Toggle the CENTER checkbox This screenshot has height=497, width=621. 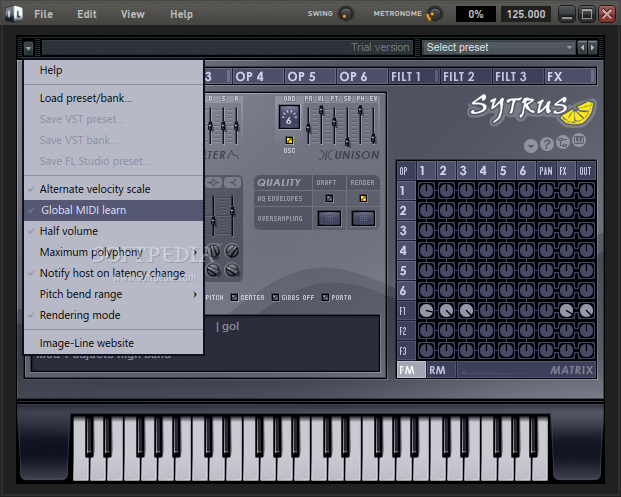[234, 297]
